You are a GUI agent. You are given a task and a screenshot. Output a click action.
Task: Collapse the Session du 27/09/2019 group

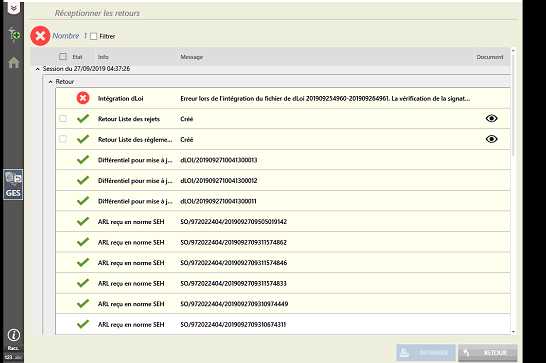point(38,69)
